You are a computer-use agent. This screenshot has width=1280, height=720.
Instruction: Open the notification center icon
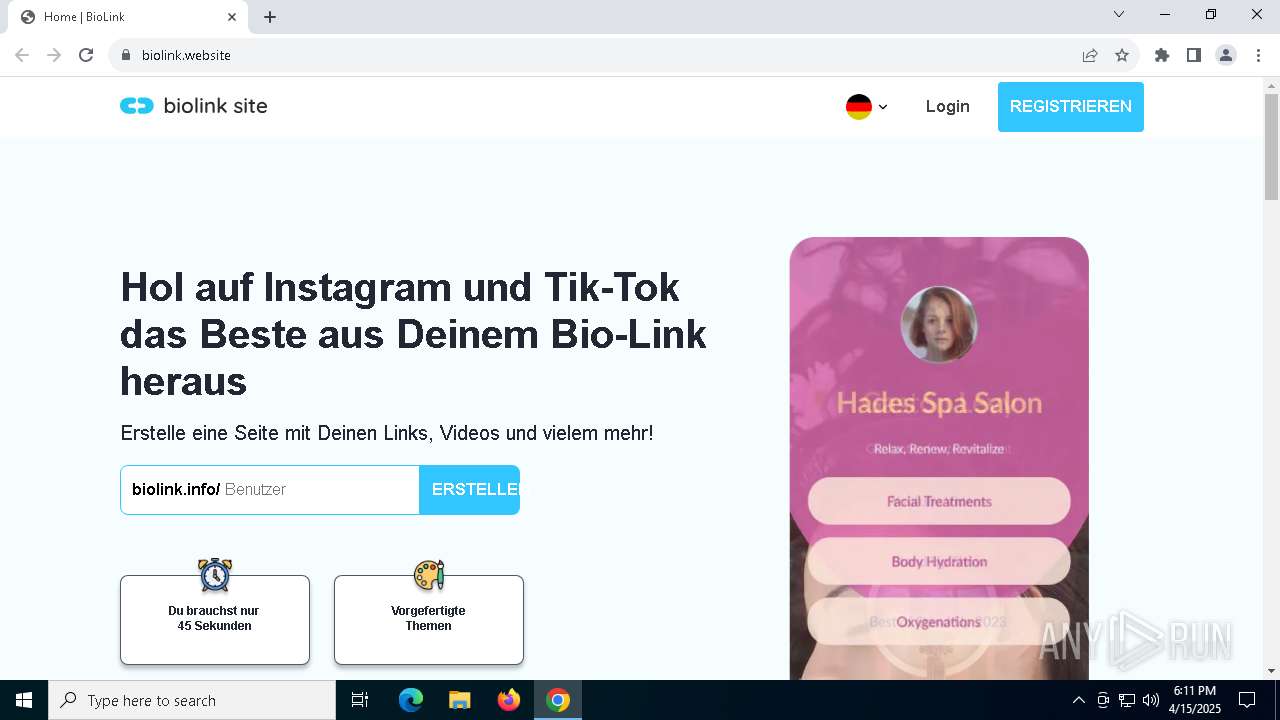(1247, 700)
